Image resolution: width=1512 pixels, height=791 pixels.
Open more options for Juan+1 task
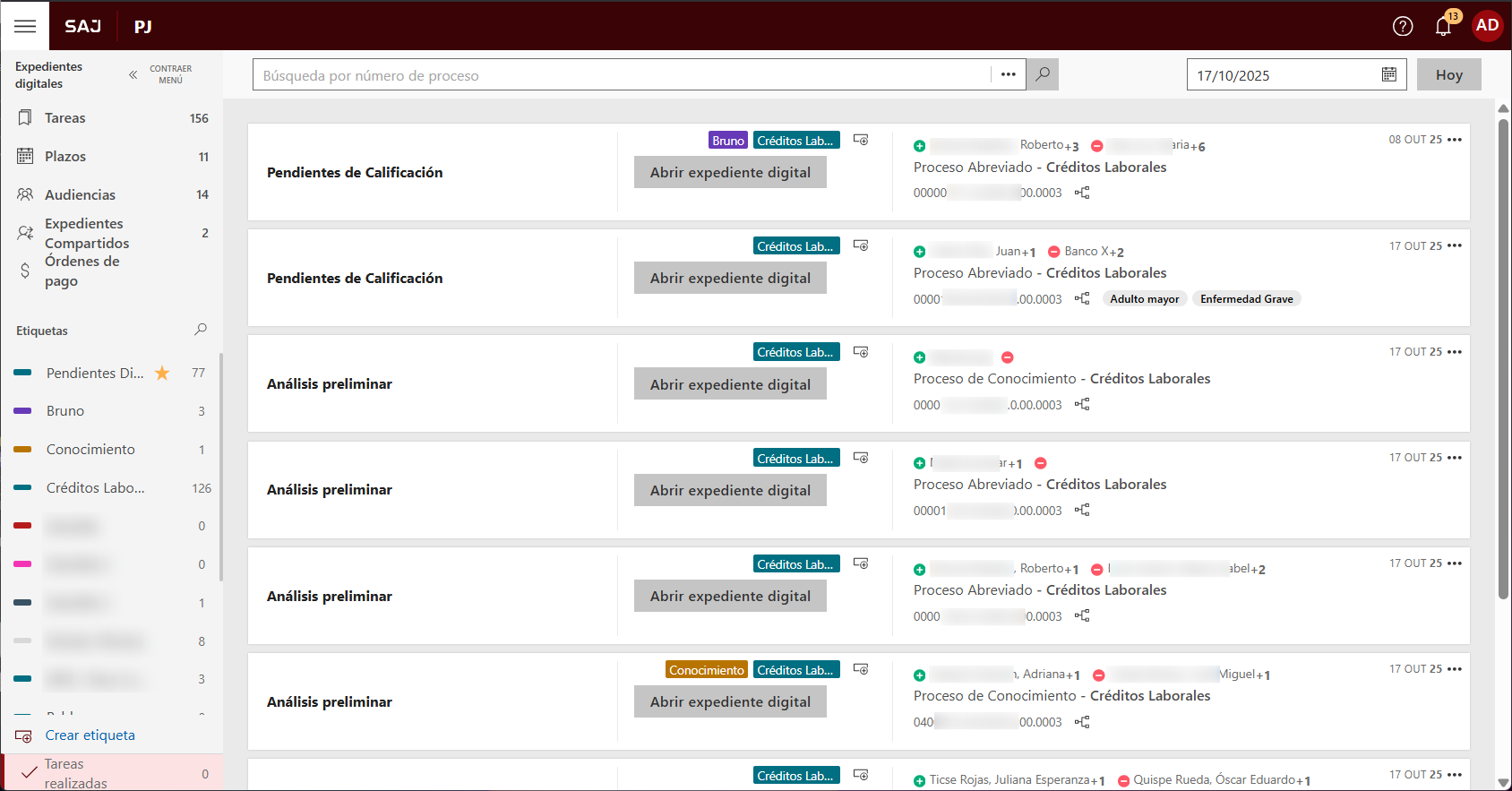click(x=1455, y=245)
